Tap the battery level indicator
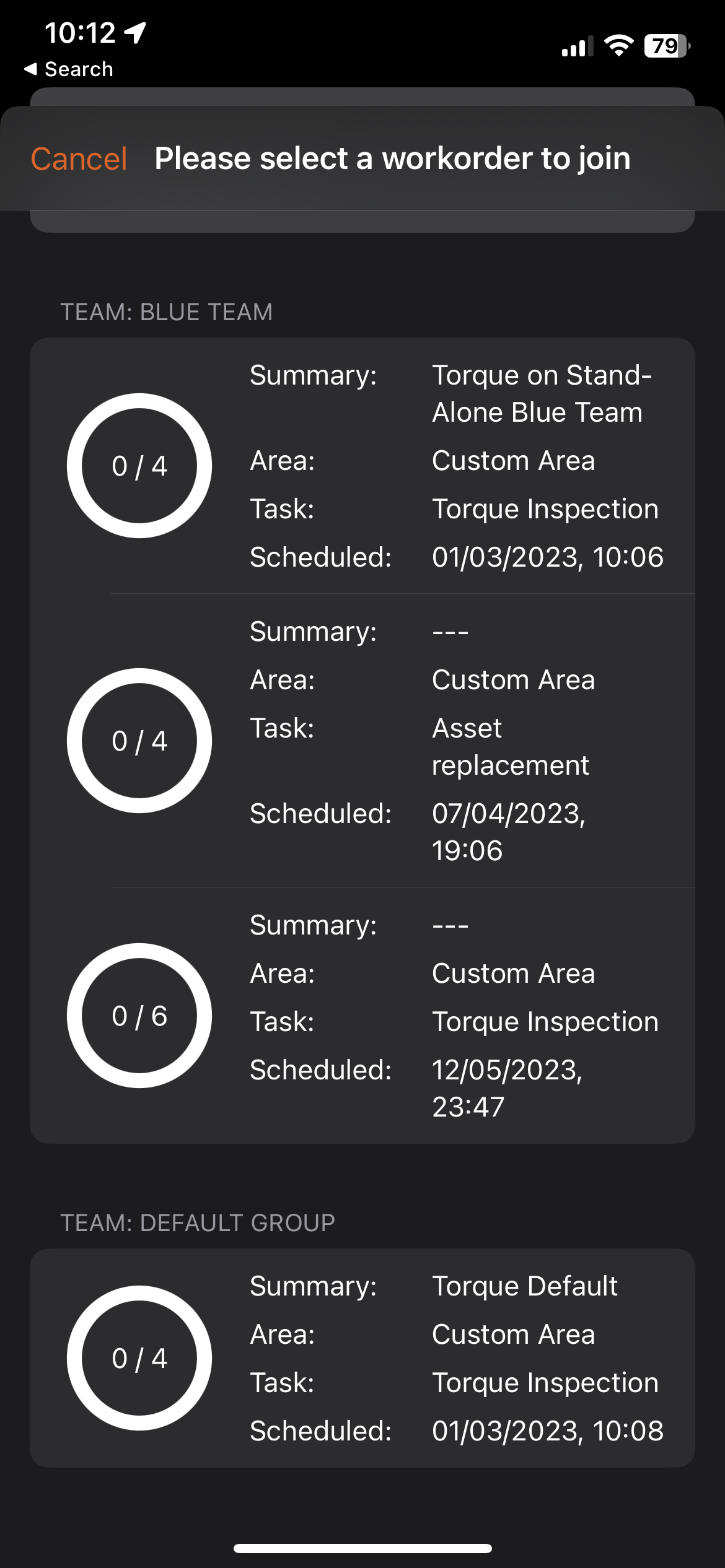The height and width of the screenshot is (1568, 725). point(667,46)
